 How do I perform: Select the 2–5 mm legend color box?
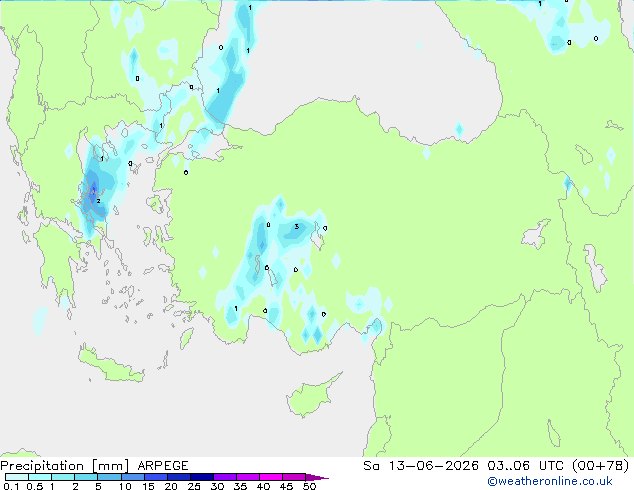86,477
